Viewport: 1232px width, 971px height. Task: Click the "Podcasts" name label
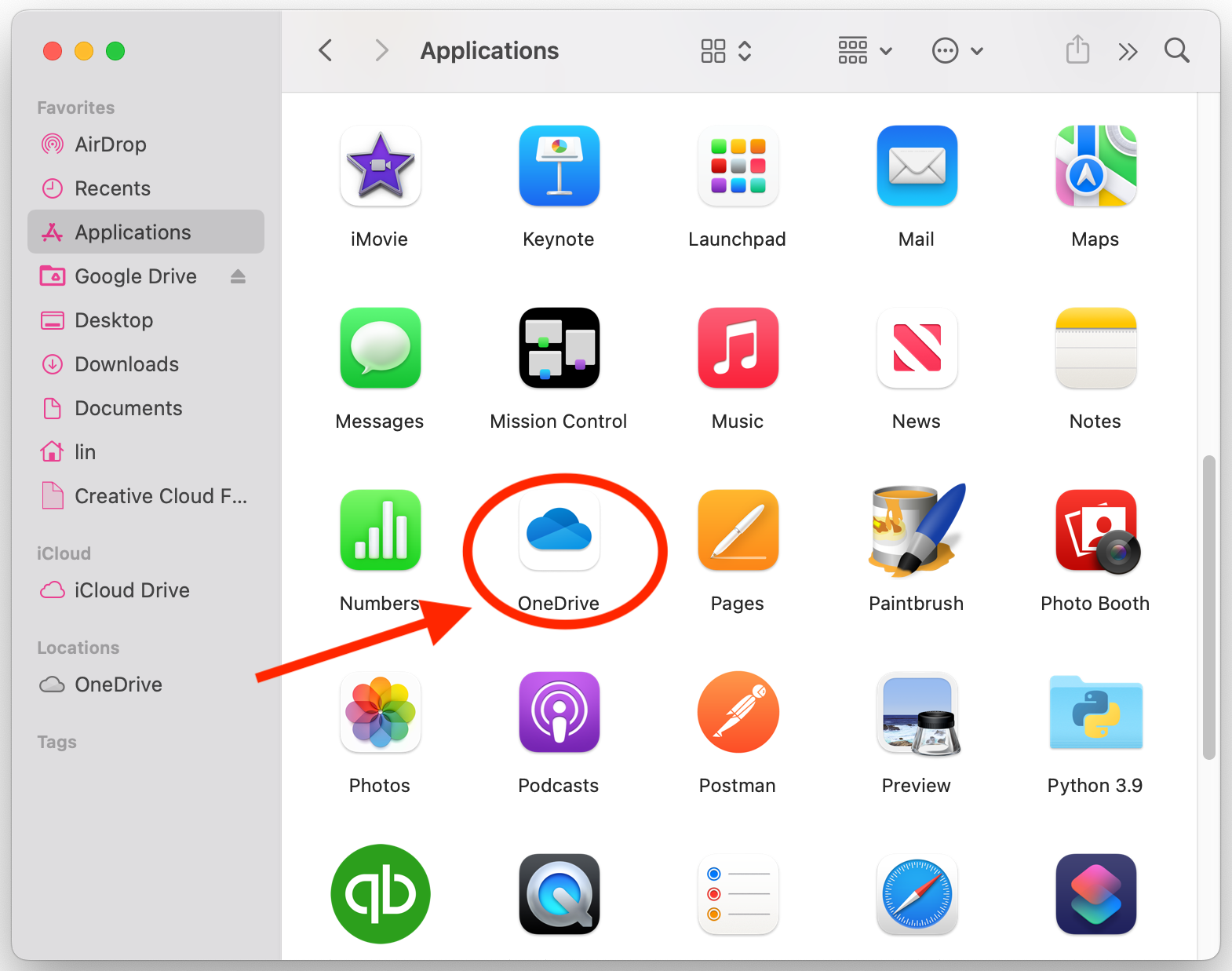(x=559, y=786)
